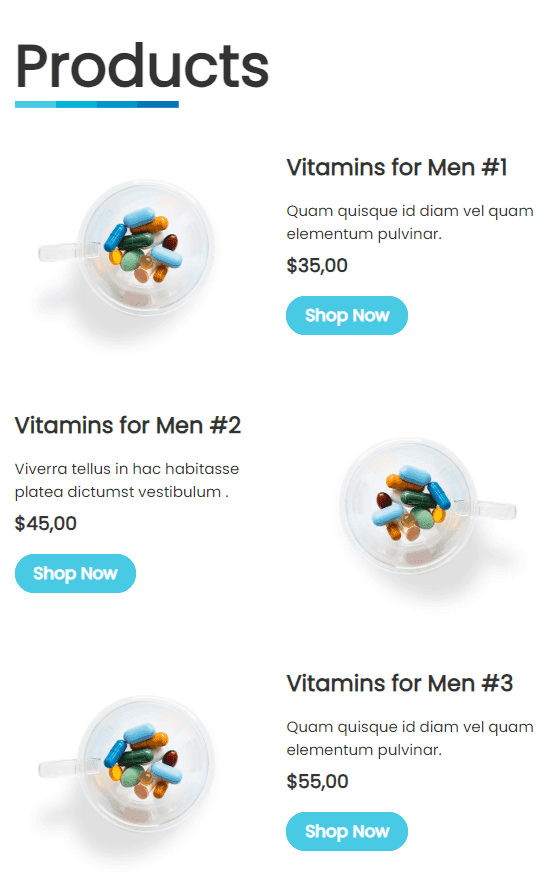552x894 pixels.
Task: Click the Viverra tellus description text
Action: click(127, 480)
